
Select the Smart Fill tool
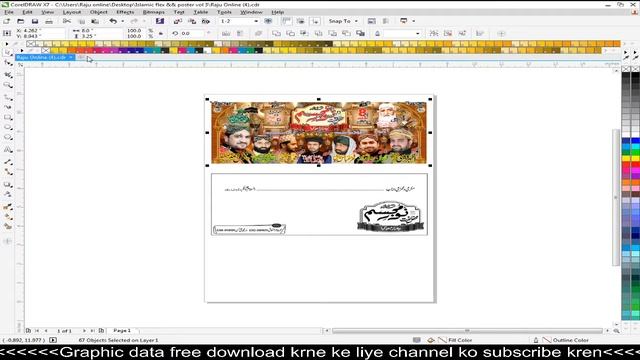click(x=8, y=227)
